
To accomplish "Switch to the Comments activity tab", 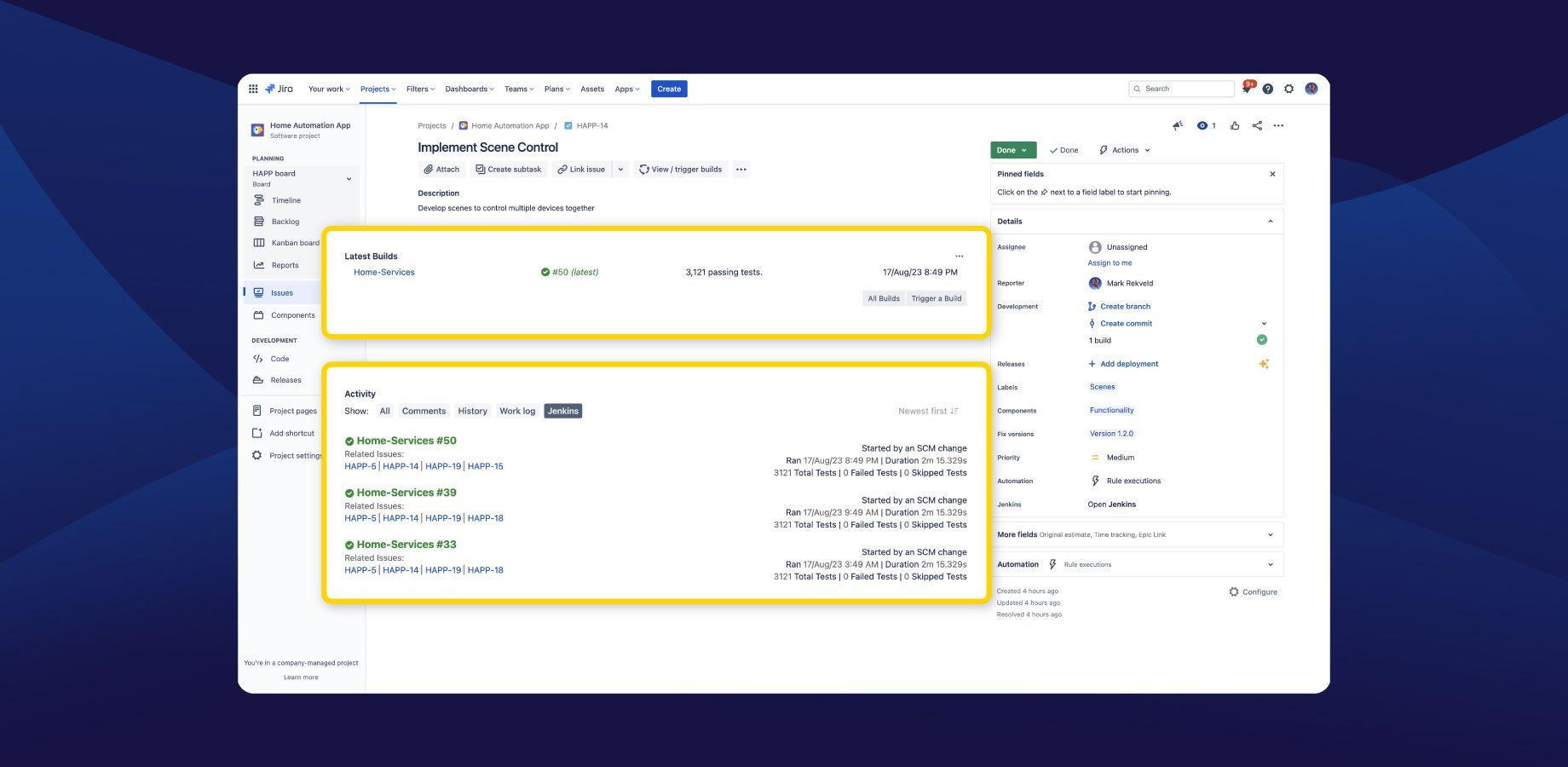I will [x=424, y=411].
